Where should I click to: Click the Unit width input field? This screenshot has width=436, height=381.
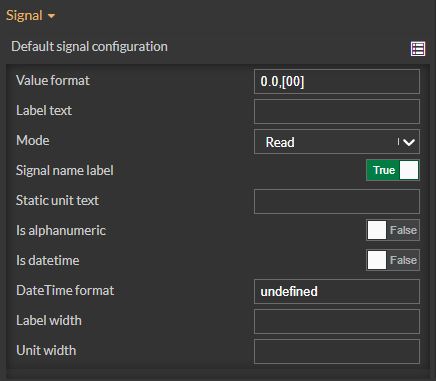[x=337, y=351]
